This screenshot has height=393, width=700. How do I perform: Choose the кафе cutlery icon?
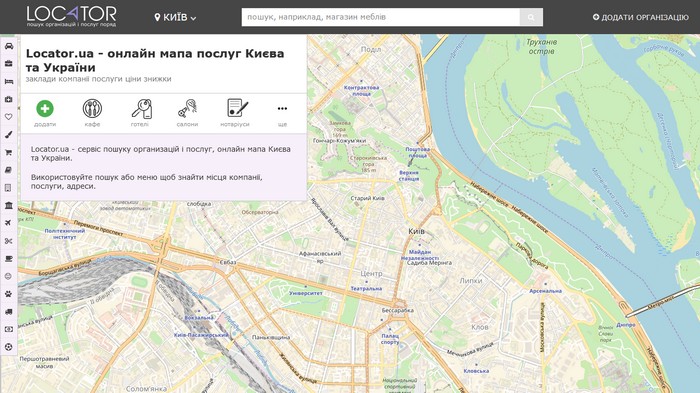[92, 109]
